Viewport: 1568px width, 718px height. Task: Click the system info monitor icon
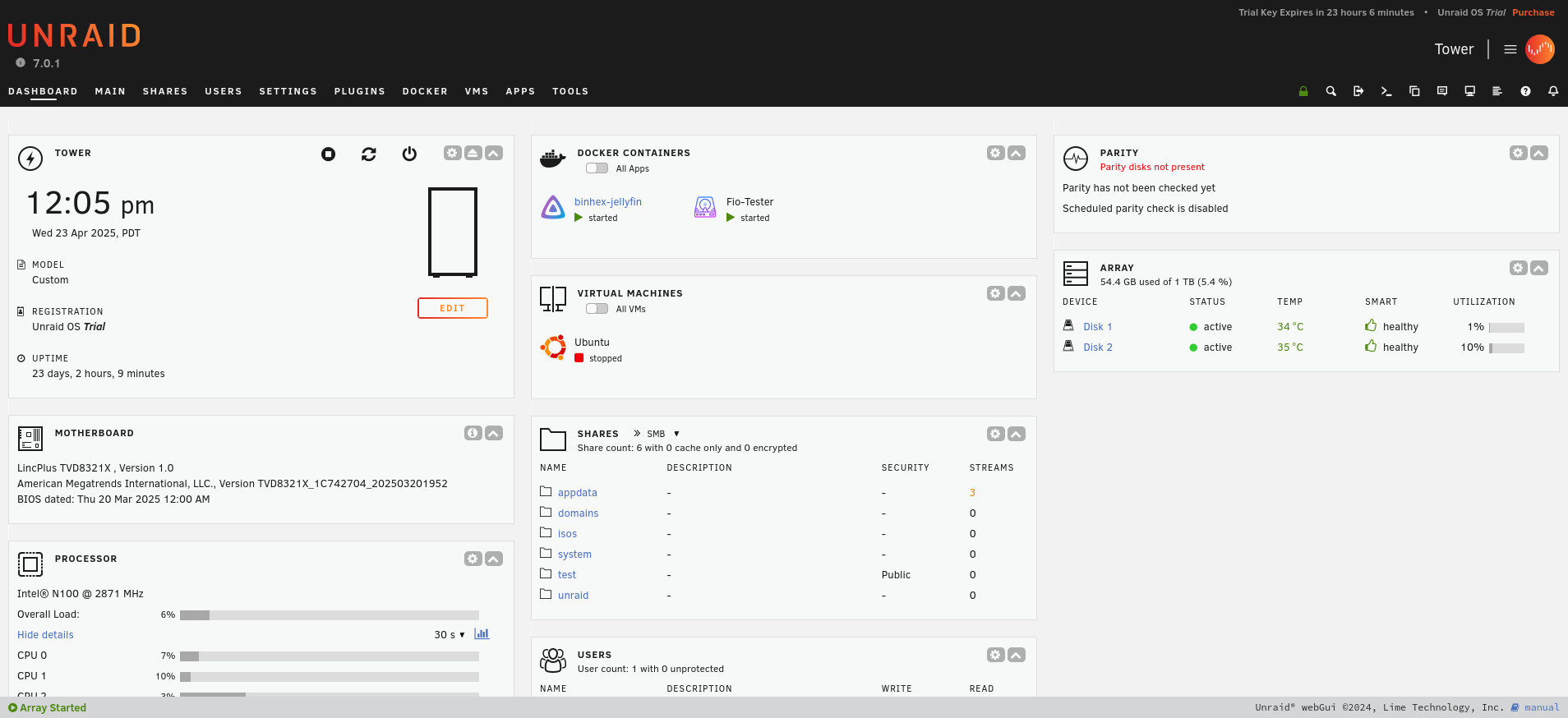click(1470, 91)
